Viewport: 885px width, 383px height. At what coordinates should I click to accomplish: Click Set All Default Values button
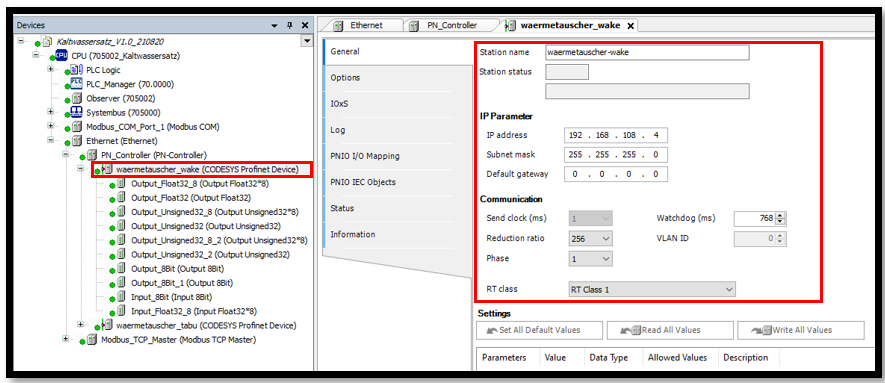tap(540, 331)
